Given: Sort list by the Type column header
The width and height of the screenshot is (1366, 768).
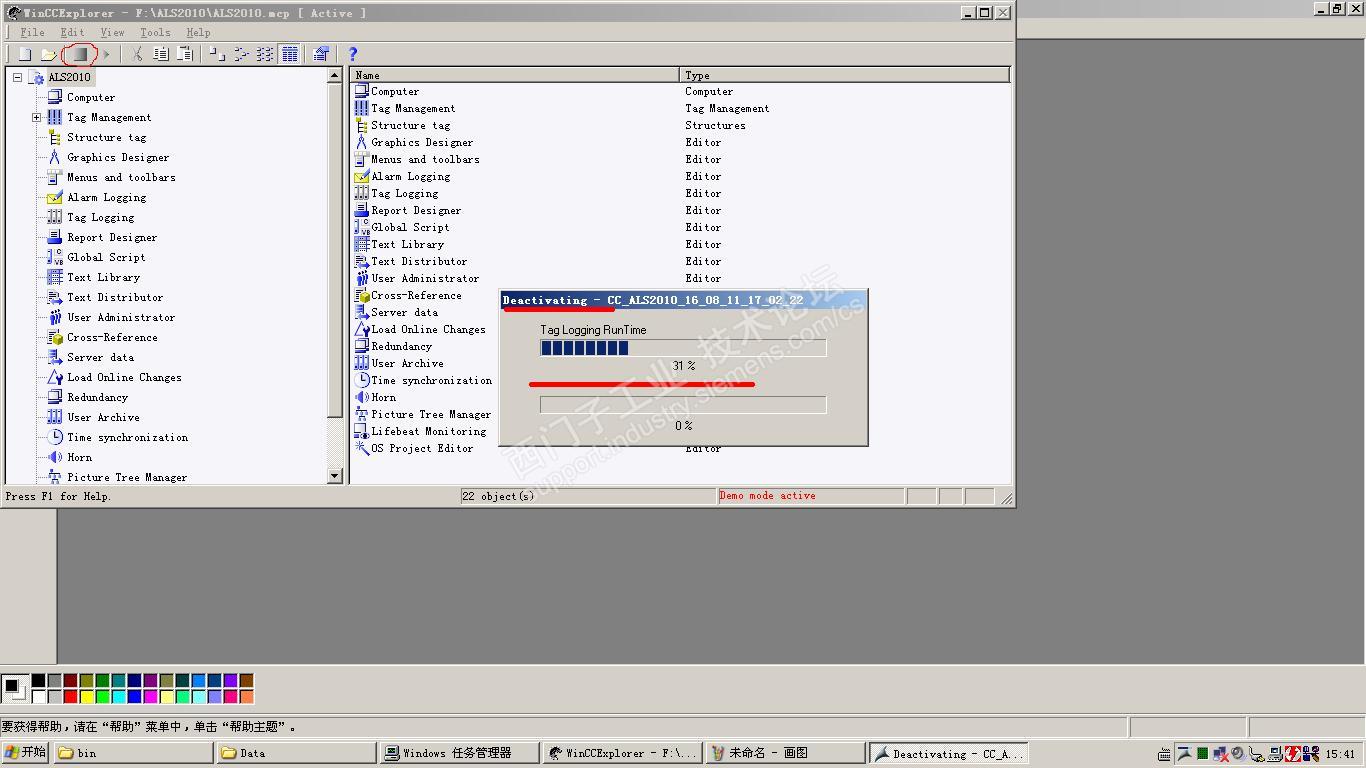Looking at the screenshot, I should [845, 75].
